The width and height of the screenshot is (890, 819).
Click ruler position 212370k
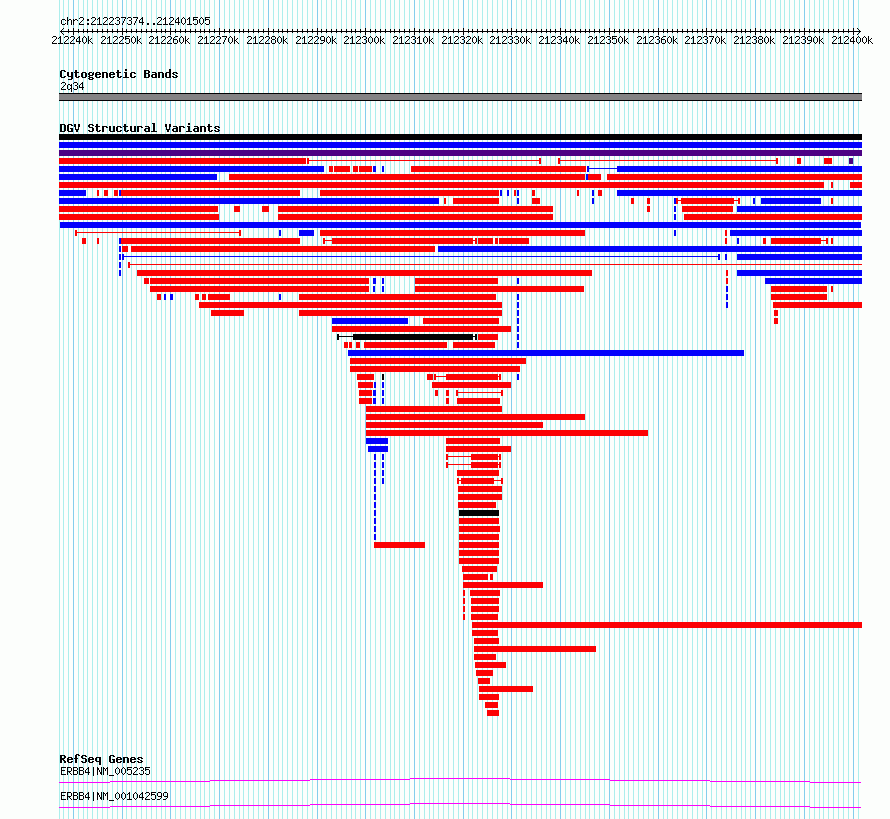705,40
